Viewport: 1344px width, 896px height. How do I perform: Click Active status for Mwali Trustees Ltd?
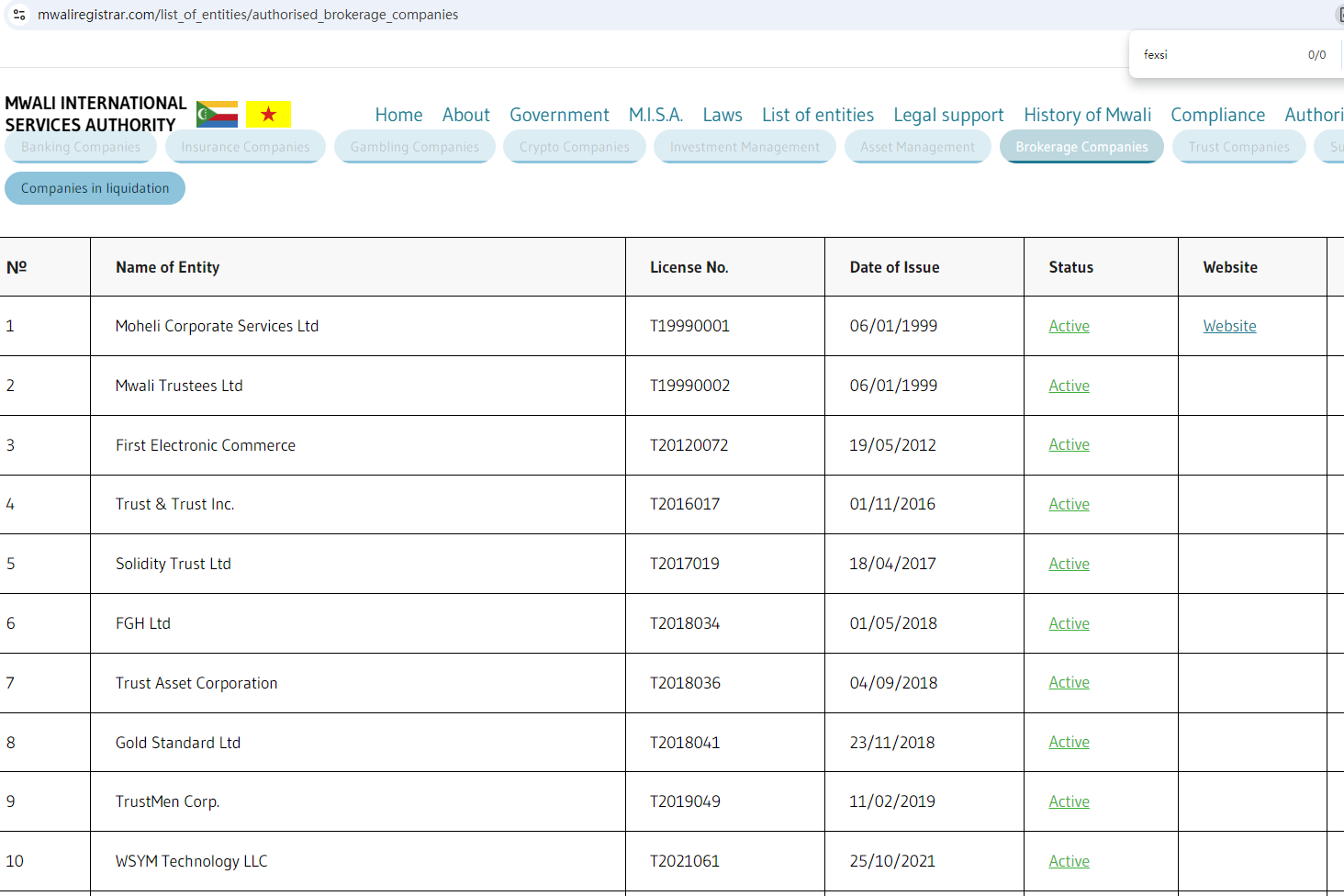pyautogui.click(x=1069, y=386)
